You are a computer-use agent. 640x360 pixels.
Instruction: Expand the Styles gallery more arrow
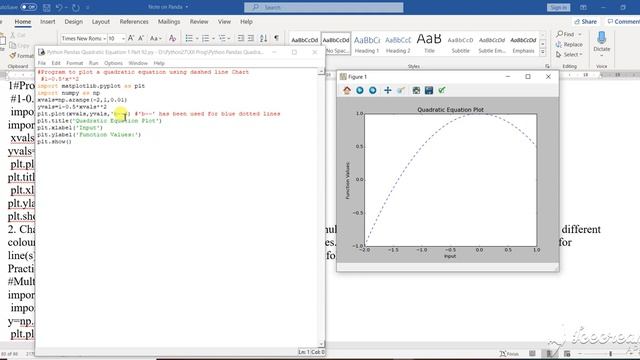click(x=542, y=52)
